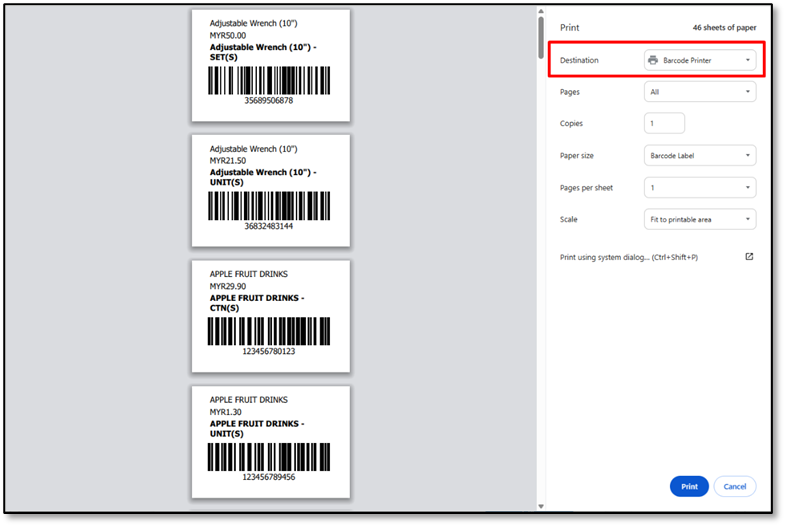
Task: Click the Print panel heading
Action: pos(569,28)
